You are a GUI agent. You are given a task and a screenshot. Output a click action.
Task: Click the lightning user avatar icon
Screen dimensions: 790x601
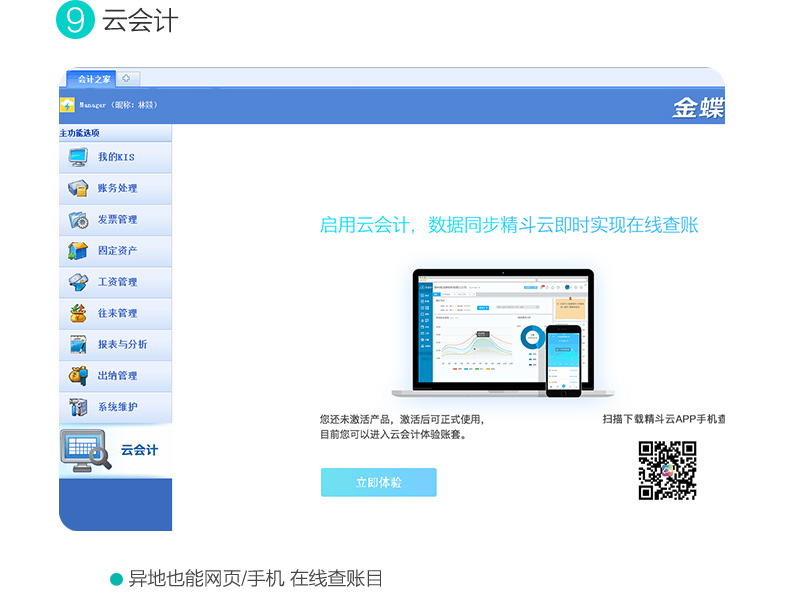pyautogui.click(x=67, y=105)
